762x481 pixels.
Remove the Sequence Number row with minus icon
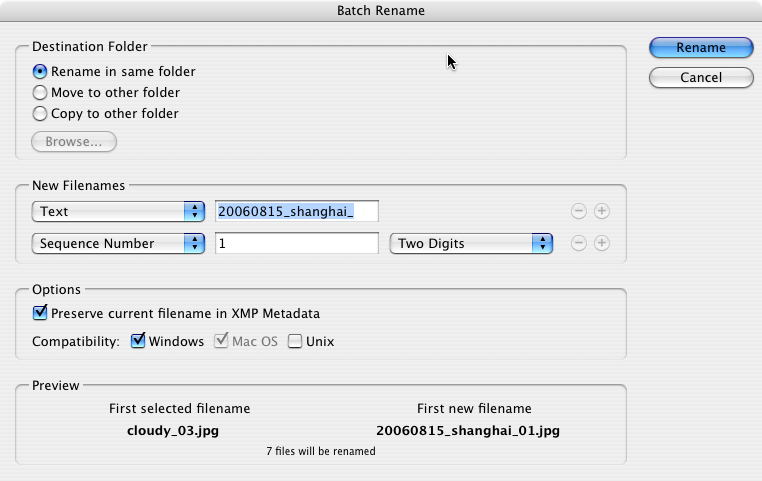578,243
